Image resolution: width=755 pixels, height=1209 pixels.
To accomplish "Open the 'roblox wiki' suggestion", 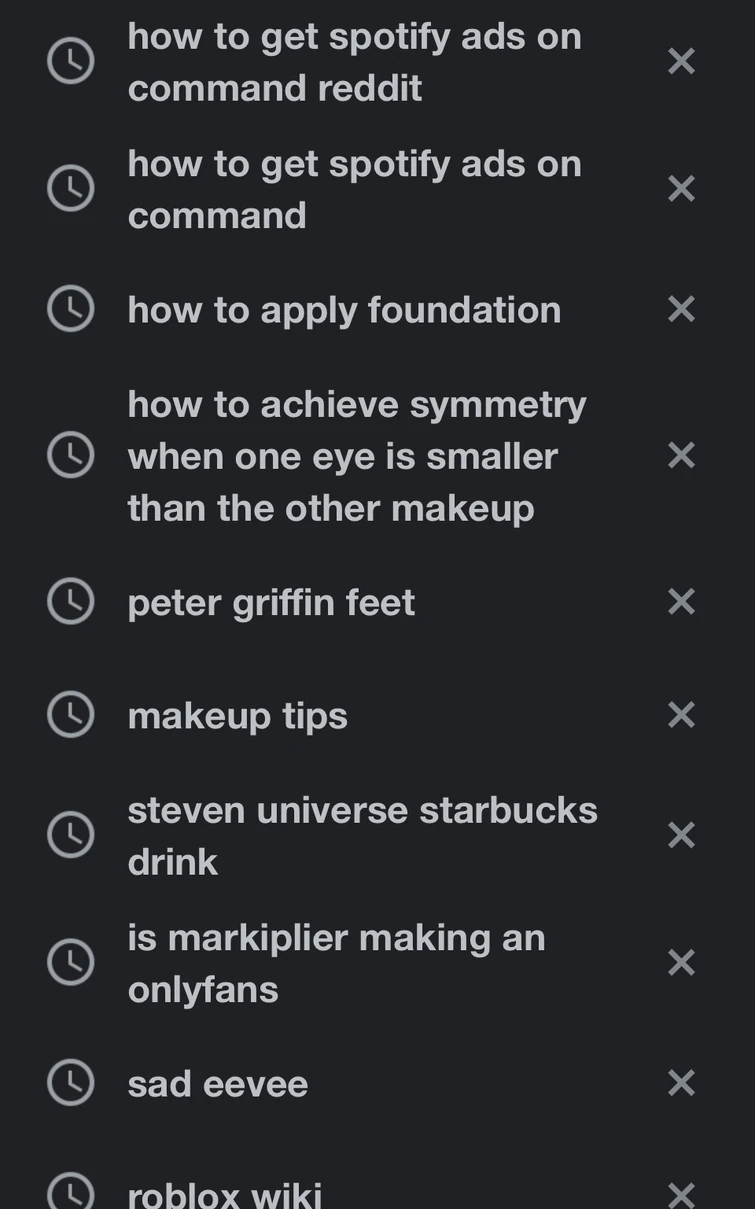I will [x=225, y=1194].
